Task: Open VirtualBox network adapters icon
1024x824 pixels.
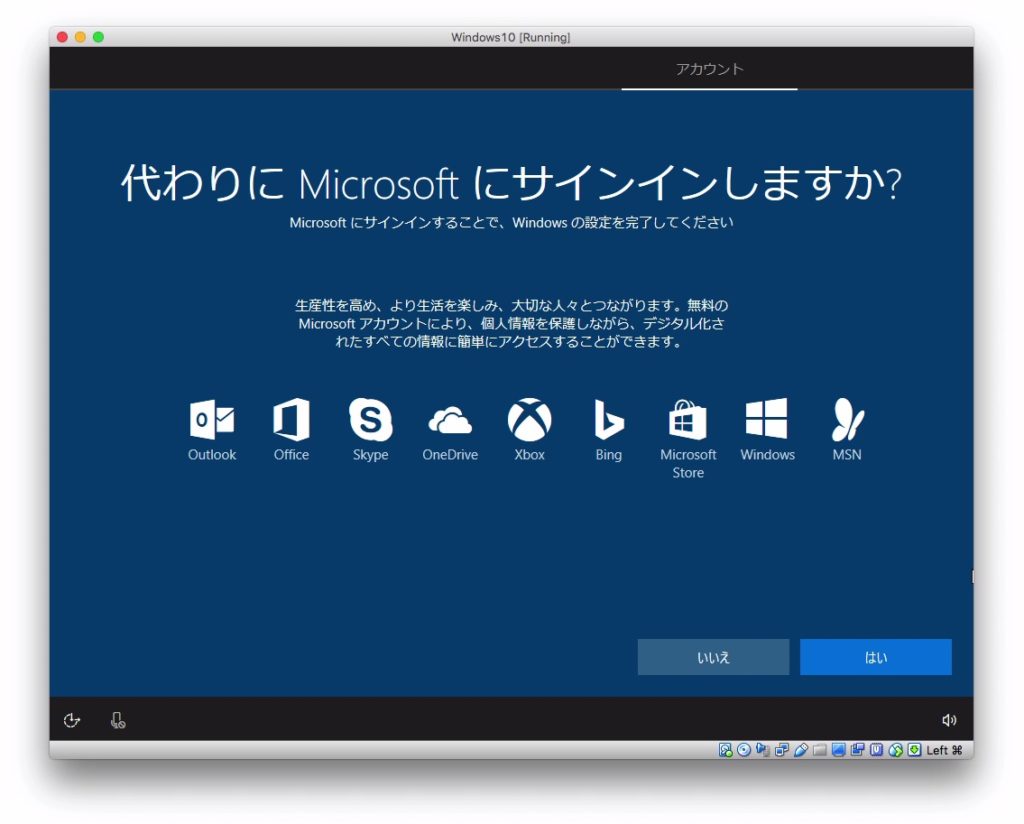Action: 782,750
